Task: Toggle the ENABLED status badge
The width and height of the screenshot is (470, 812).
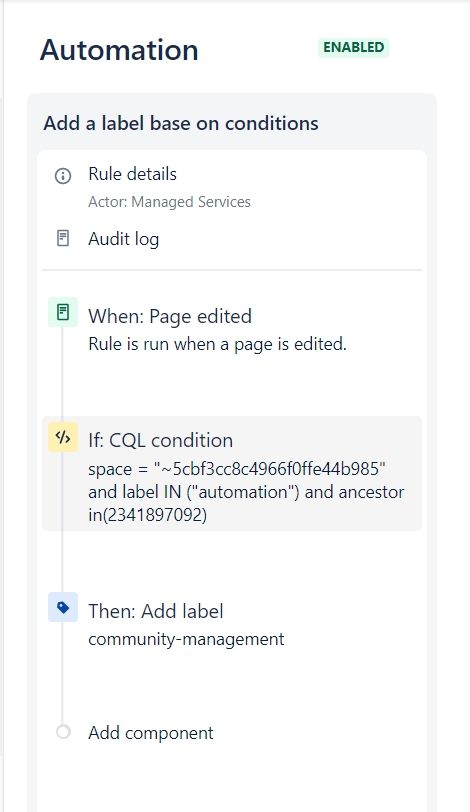Action: [x=354, y=48]
